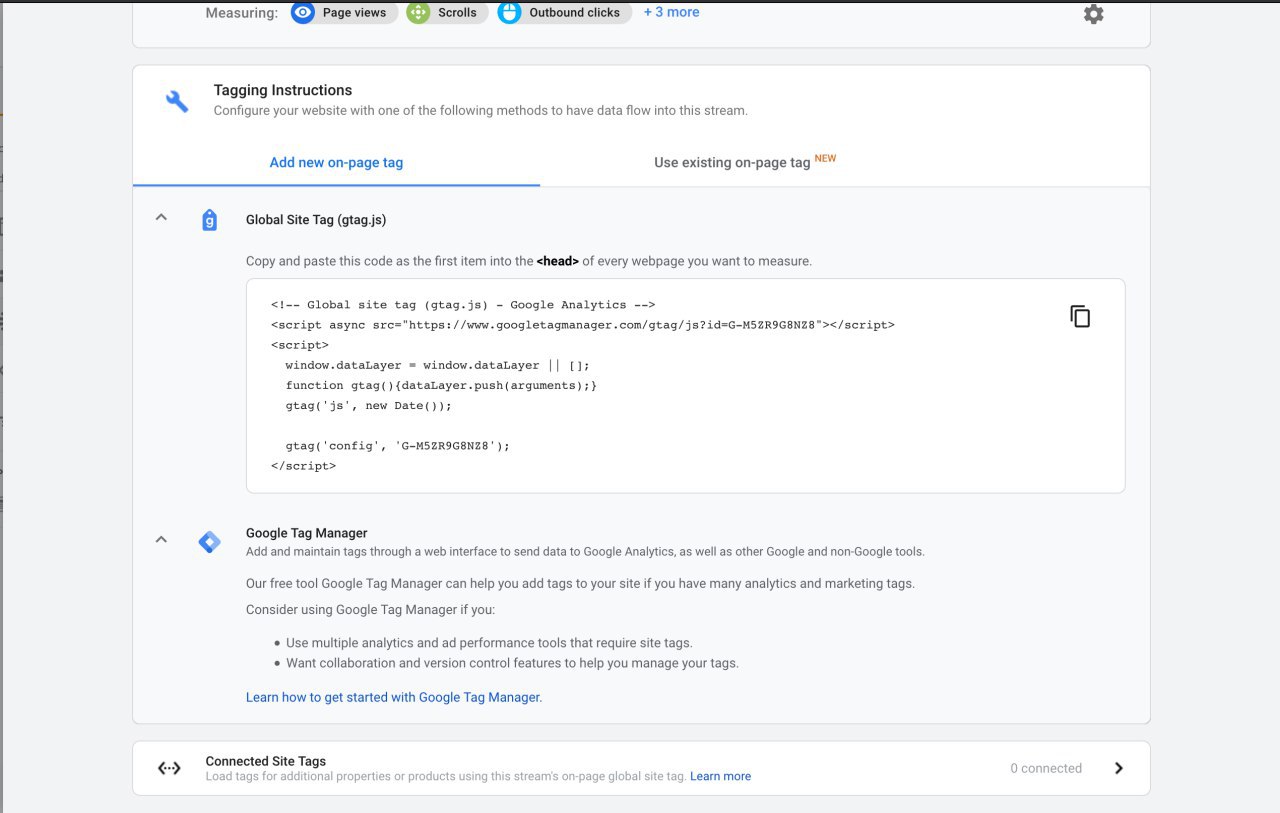Click the Scrolls green icon

coord(418,13)
